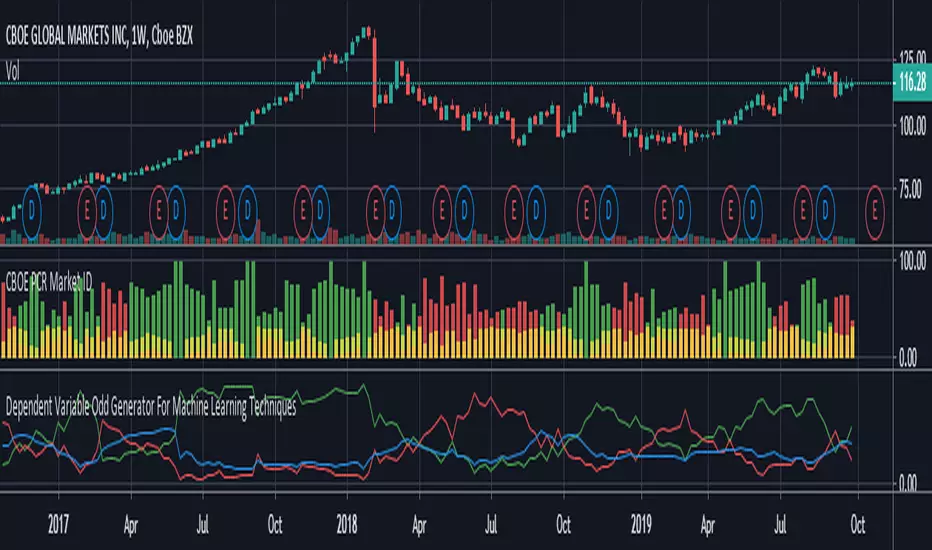Click the Vol indicator label
The height and width of the screenshot is (550, 932).
[x=12, y=71]
